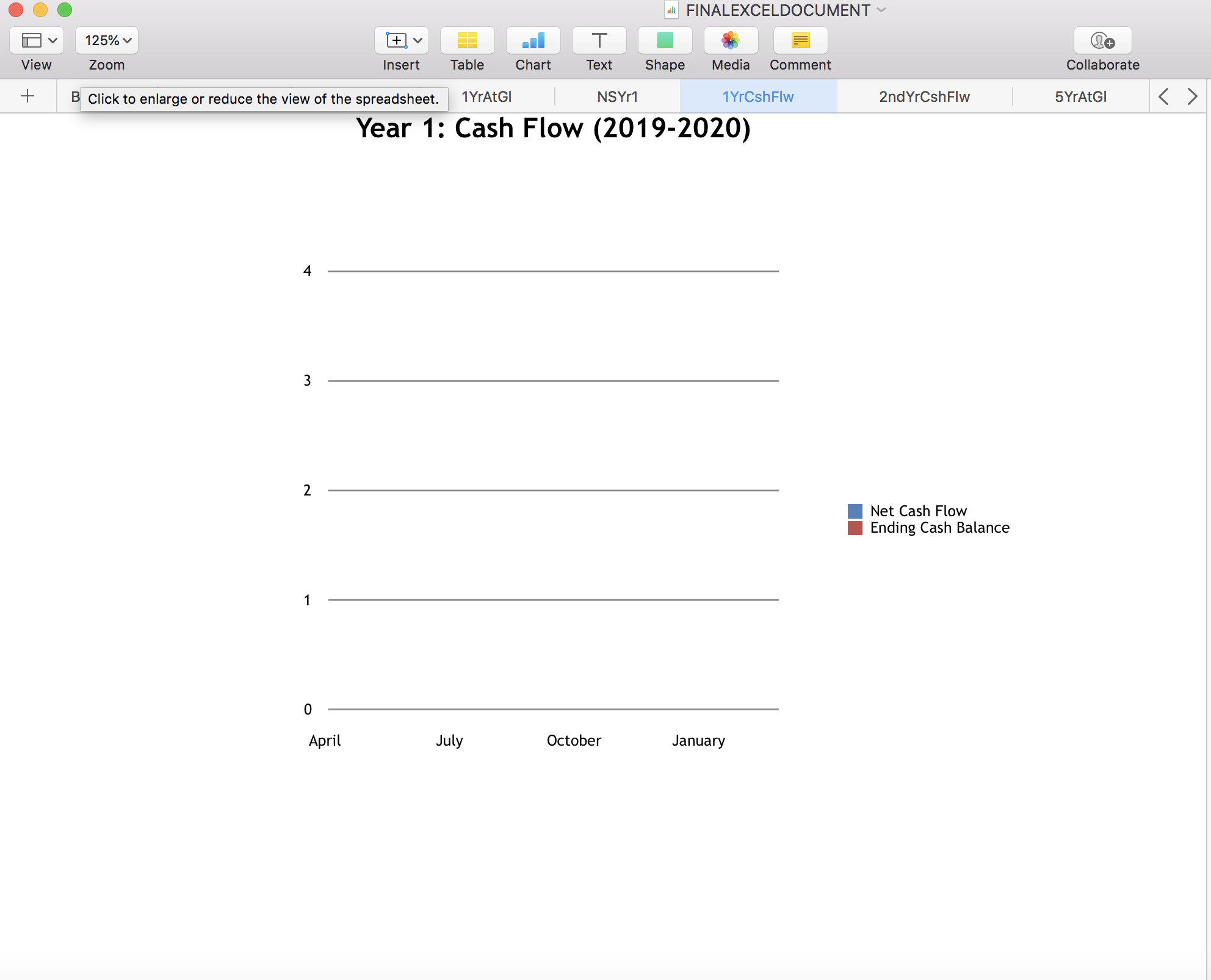Viewport: 1211px width, 980px height.
Task: Open the Insert dropdown arrow
Action: pyautogui.click(x=418, y=40)
